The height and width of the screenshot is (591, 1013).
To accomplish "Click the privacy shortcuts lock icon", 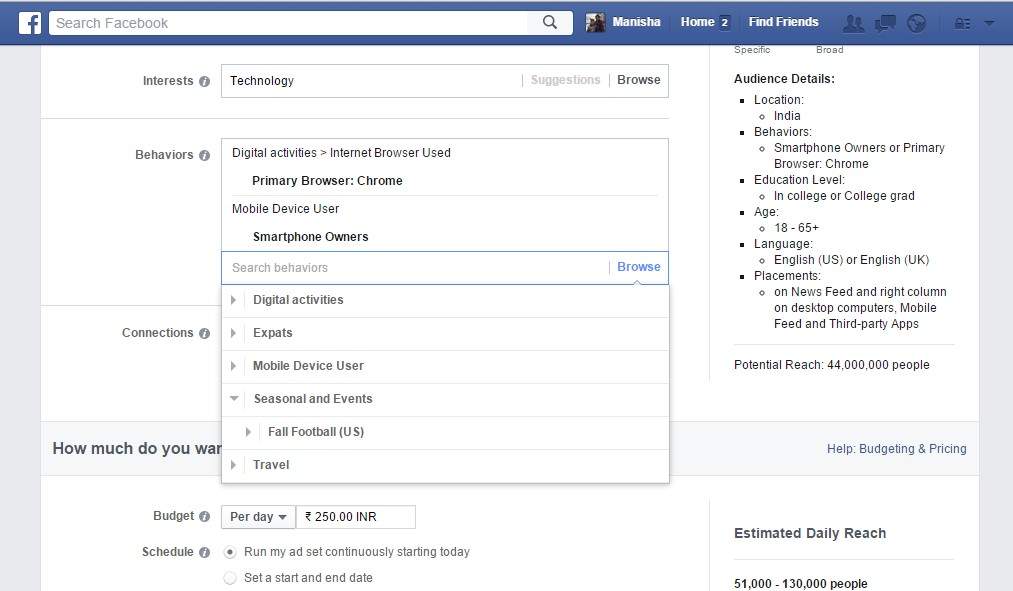I will pyautogui.click(x=962, y=23).
